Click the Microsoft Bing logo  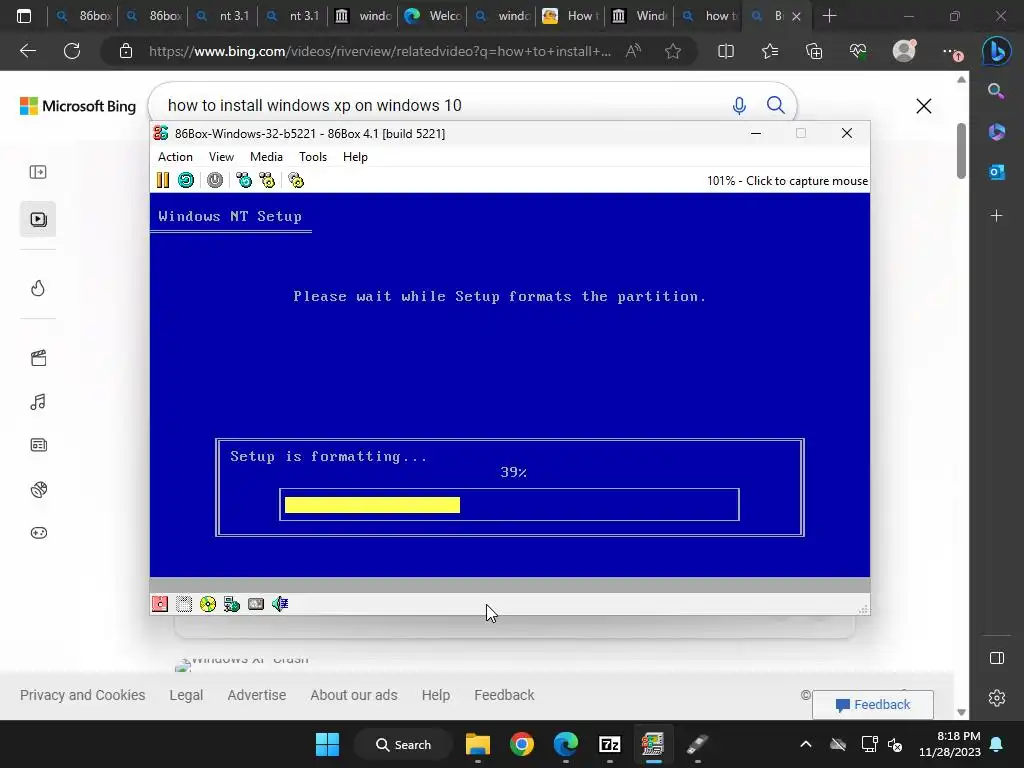pos(78,106)
